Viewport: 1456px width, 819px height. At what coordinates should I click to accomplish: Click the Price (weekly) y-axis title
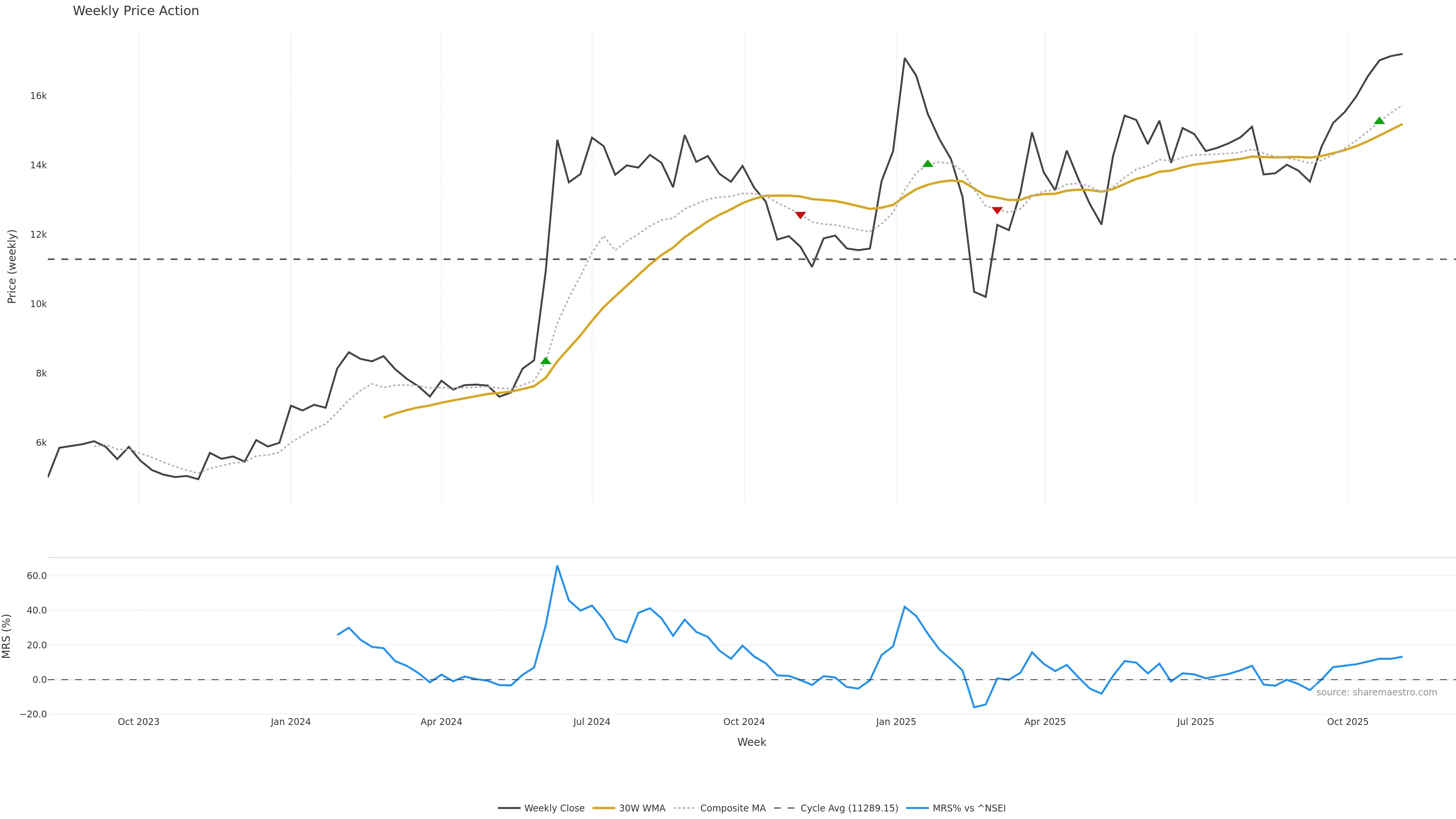coord(12,266)
